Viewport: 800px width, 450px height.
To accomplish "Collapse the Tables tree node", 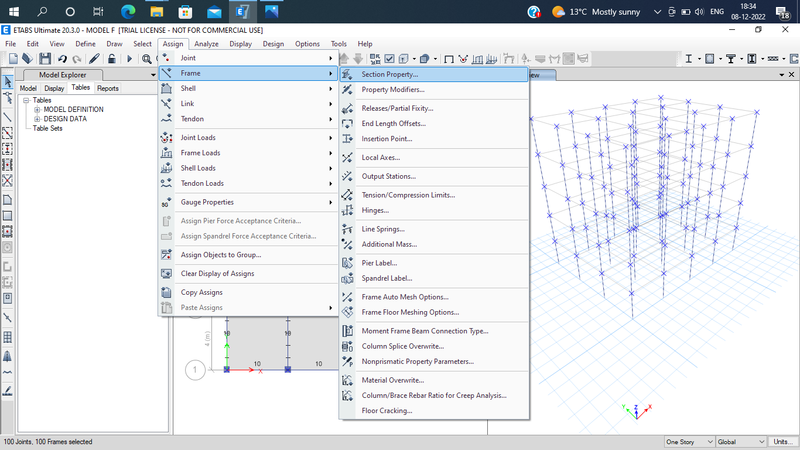I will (26, 101).
